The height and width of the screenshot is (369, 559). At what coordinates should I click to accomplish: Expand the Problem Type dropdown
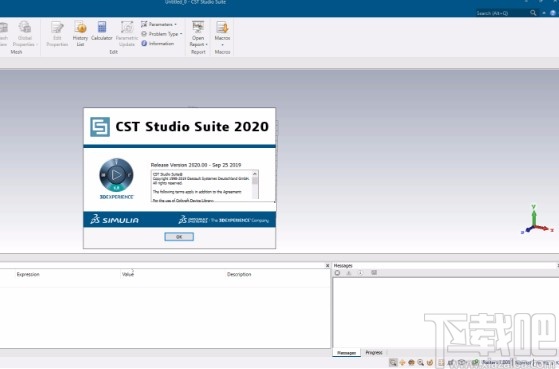coord(161,34)
